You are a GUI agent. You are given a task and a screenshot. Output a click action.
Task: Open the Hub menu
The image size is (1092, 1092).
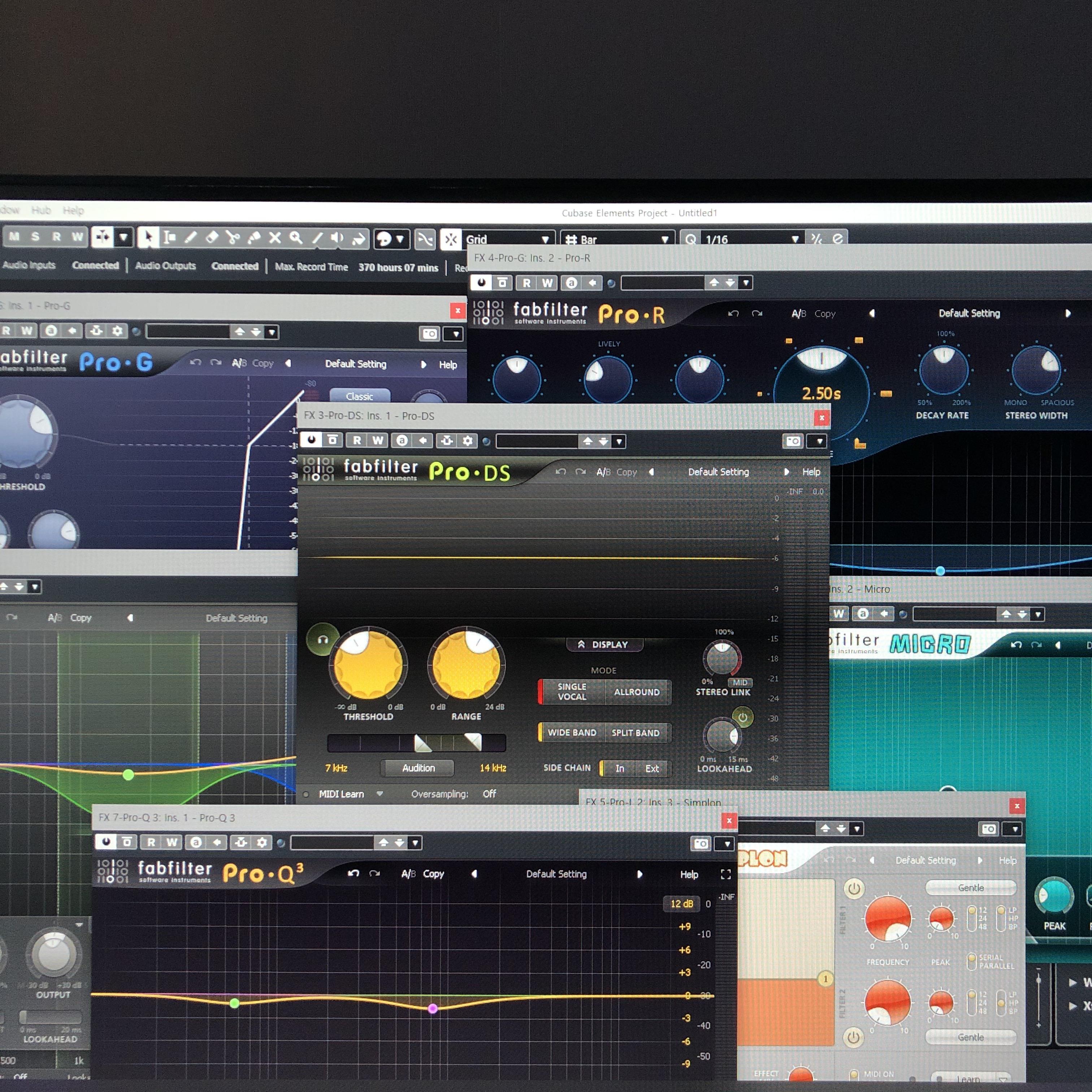41,210
